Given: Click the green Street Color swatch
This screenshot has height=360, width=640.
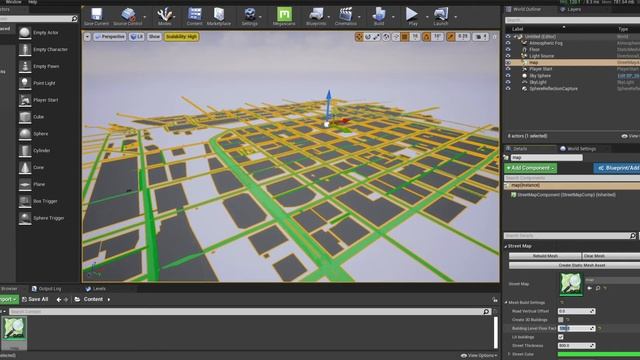Looking at the screenshot, I should [599, 354].
